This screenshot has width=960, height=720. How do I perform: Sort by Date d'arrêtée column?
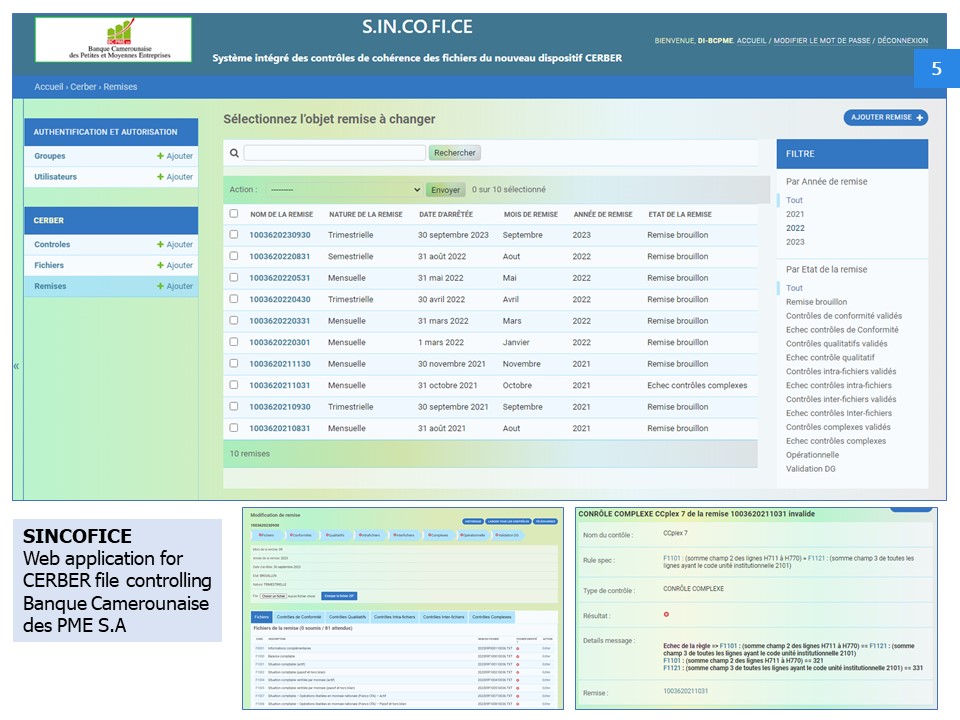tap(446, 214)
